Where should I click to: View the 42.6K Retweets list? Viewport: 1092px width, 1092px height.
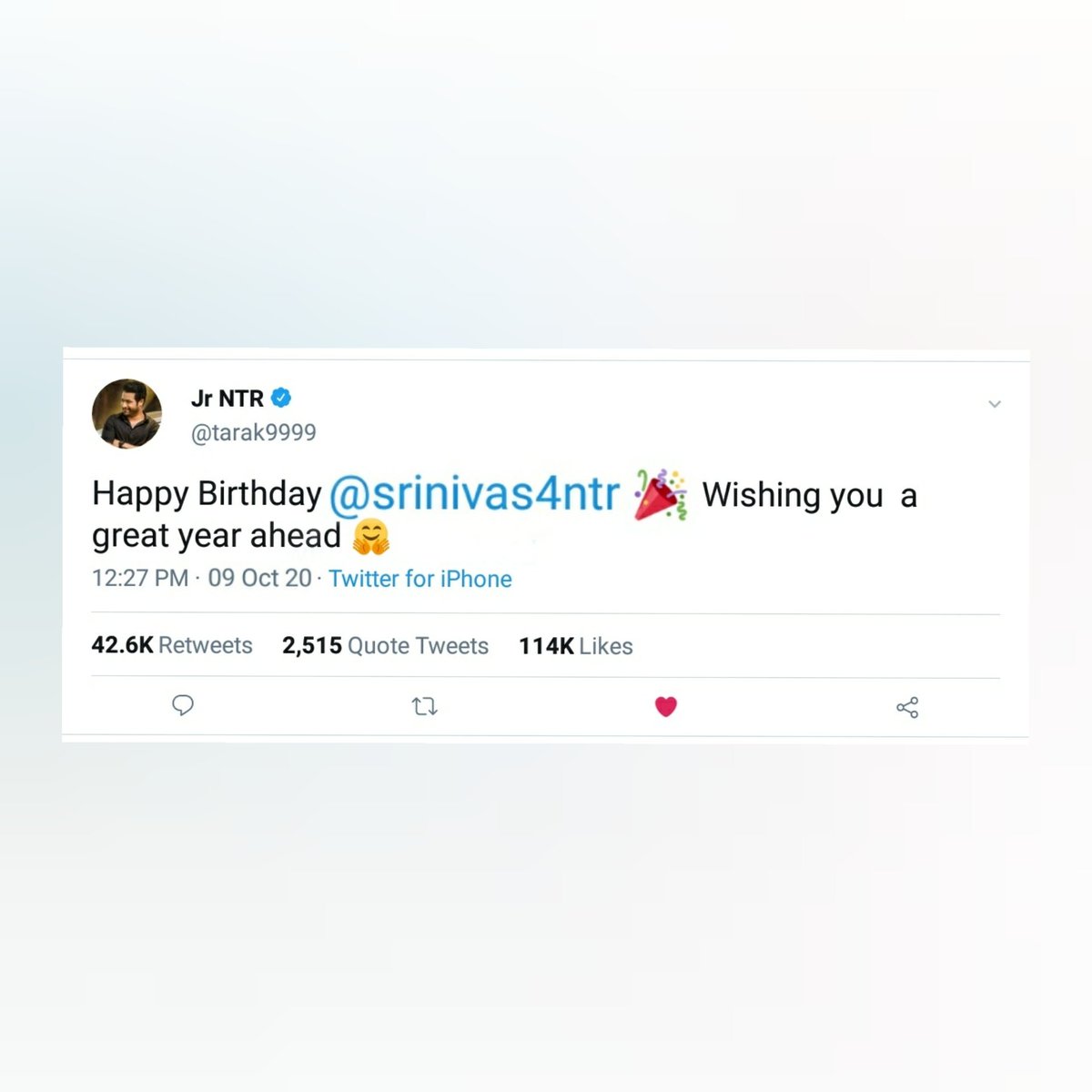172,645
